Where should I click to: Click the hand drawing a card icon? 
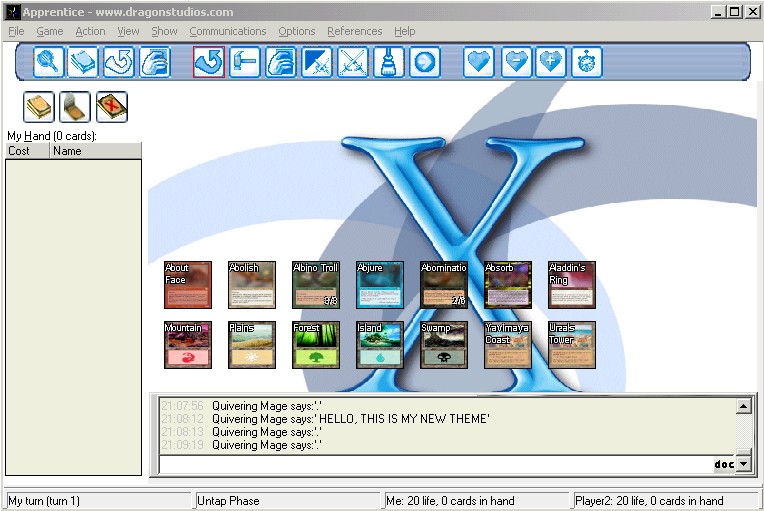click(154, 62)
